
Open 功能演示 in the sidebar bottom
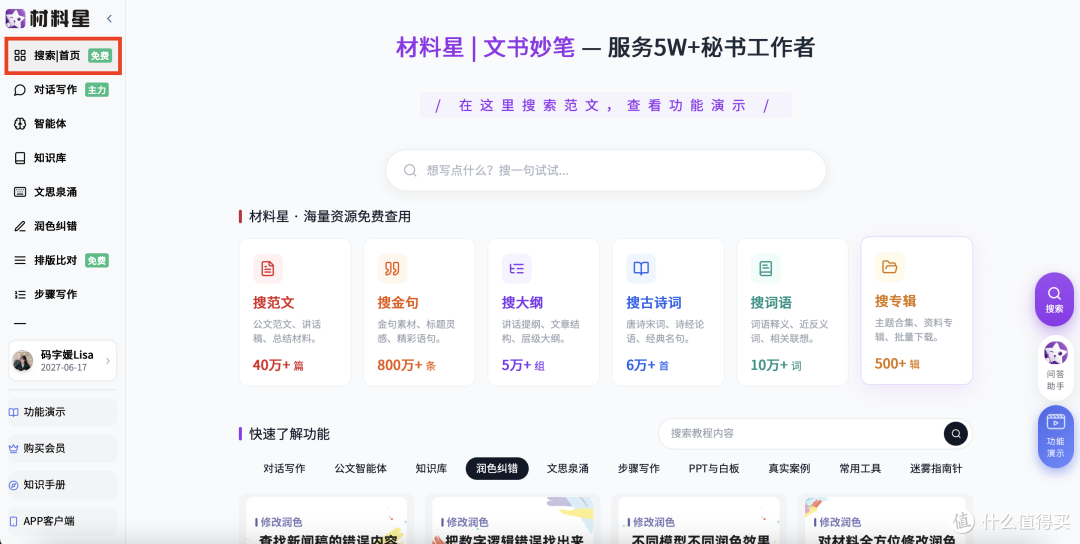(63, 412)
